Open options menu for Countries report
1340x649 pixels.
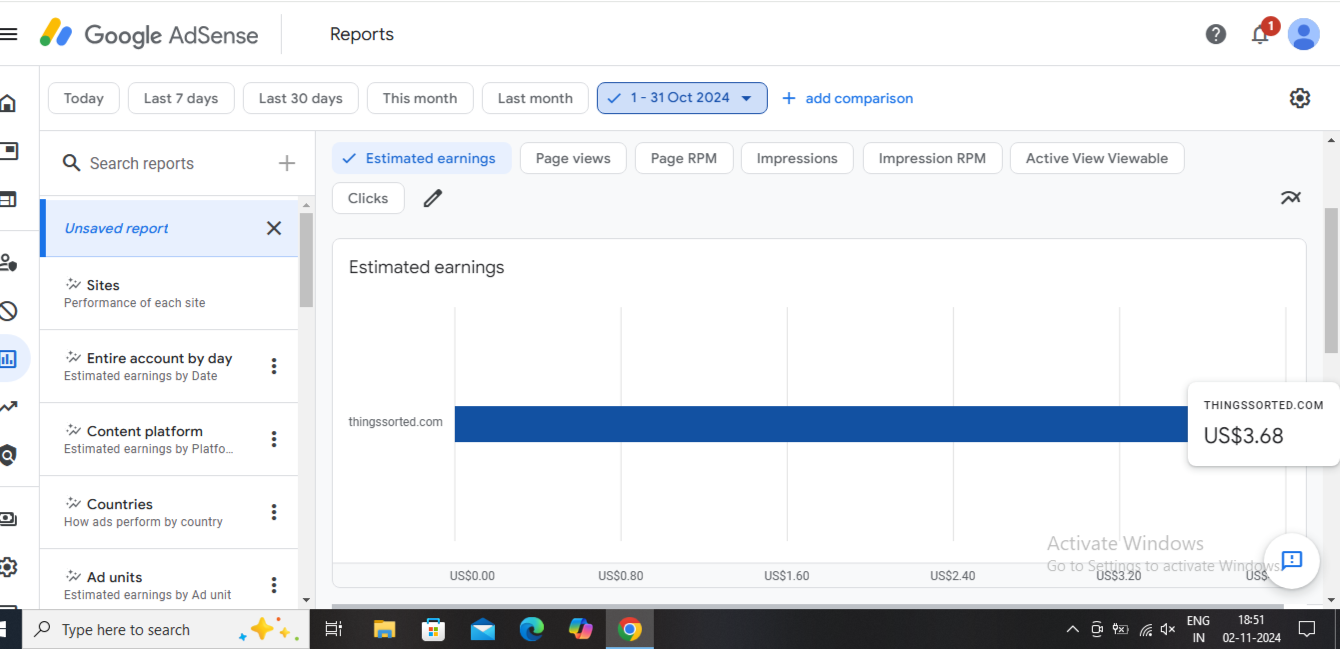274,512
